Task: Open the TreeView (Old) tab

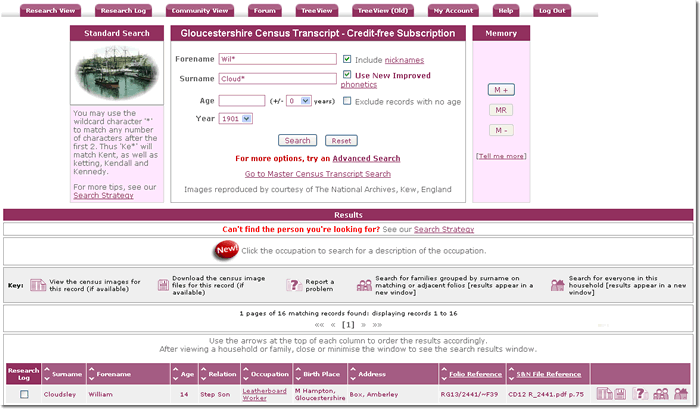Action: coord(383,11)
